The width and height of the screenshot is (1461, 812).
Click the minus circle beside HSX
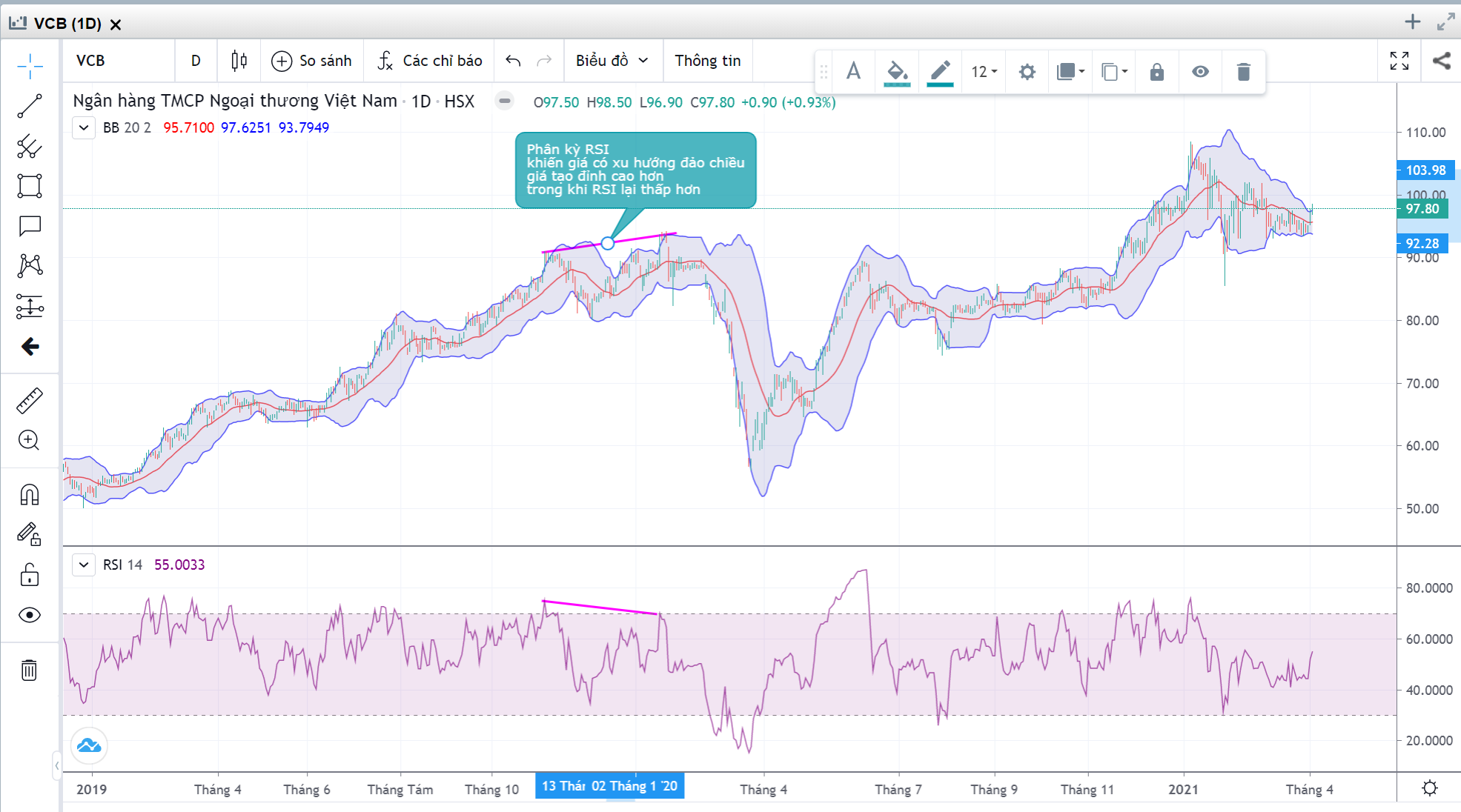[x=504, y=101]
